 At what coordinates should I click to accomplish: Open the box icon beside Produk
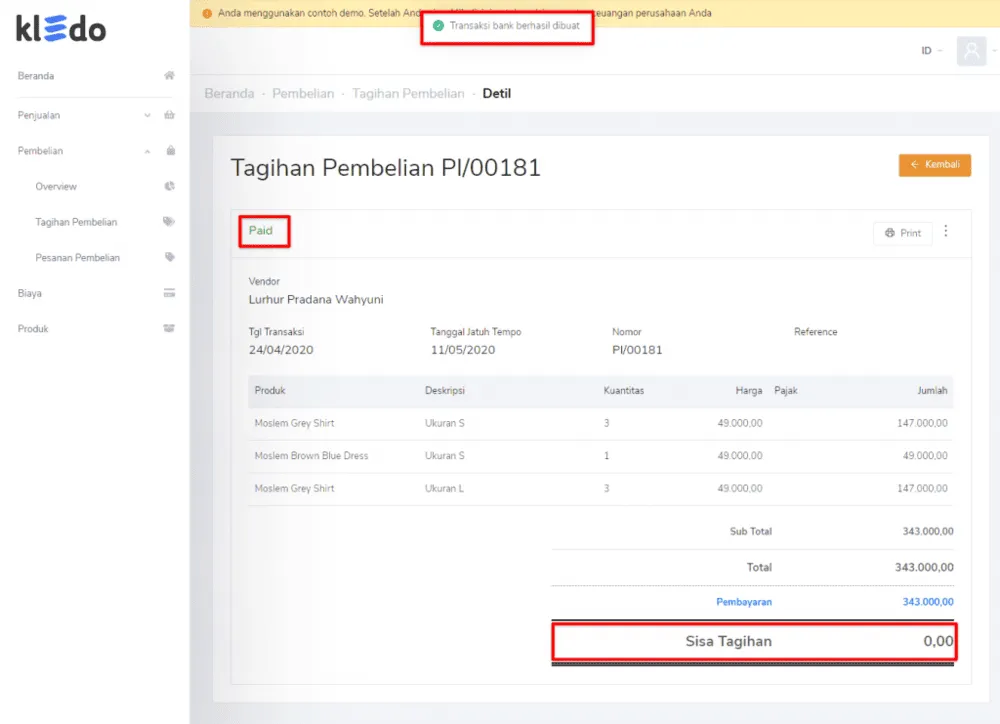pos(169,328)
